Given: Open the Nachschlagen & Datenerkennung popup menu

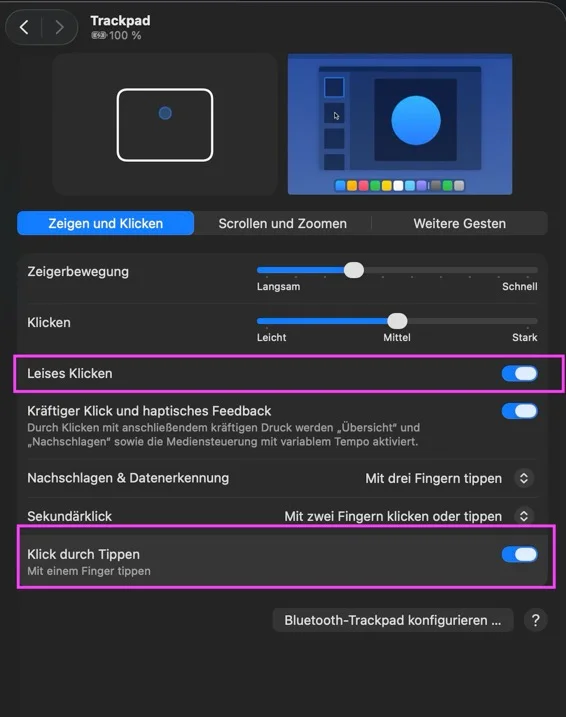Looking at the screenshot, I should coord(449,478).
